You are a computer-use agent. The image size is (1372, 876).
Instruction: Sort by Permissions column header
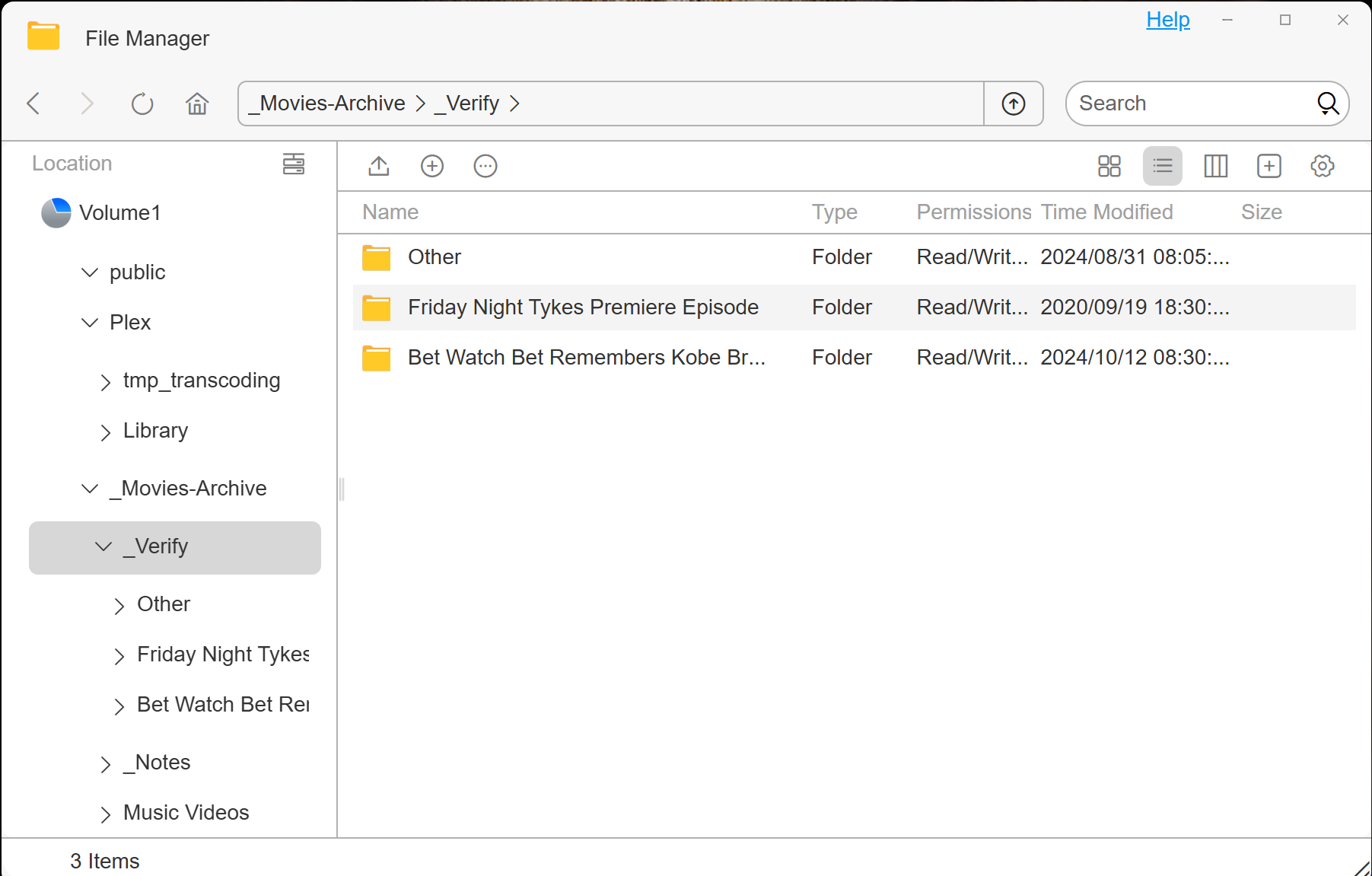pos(974,212)
